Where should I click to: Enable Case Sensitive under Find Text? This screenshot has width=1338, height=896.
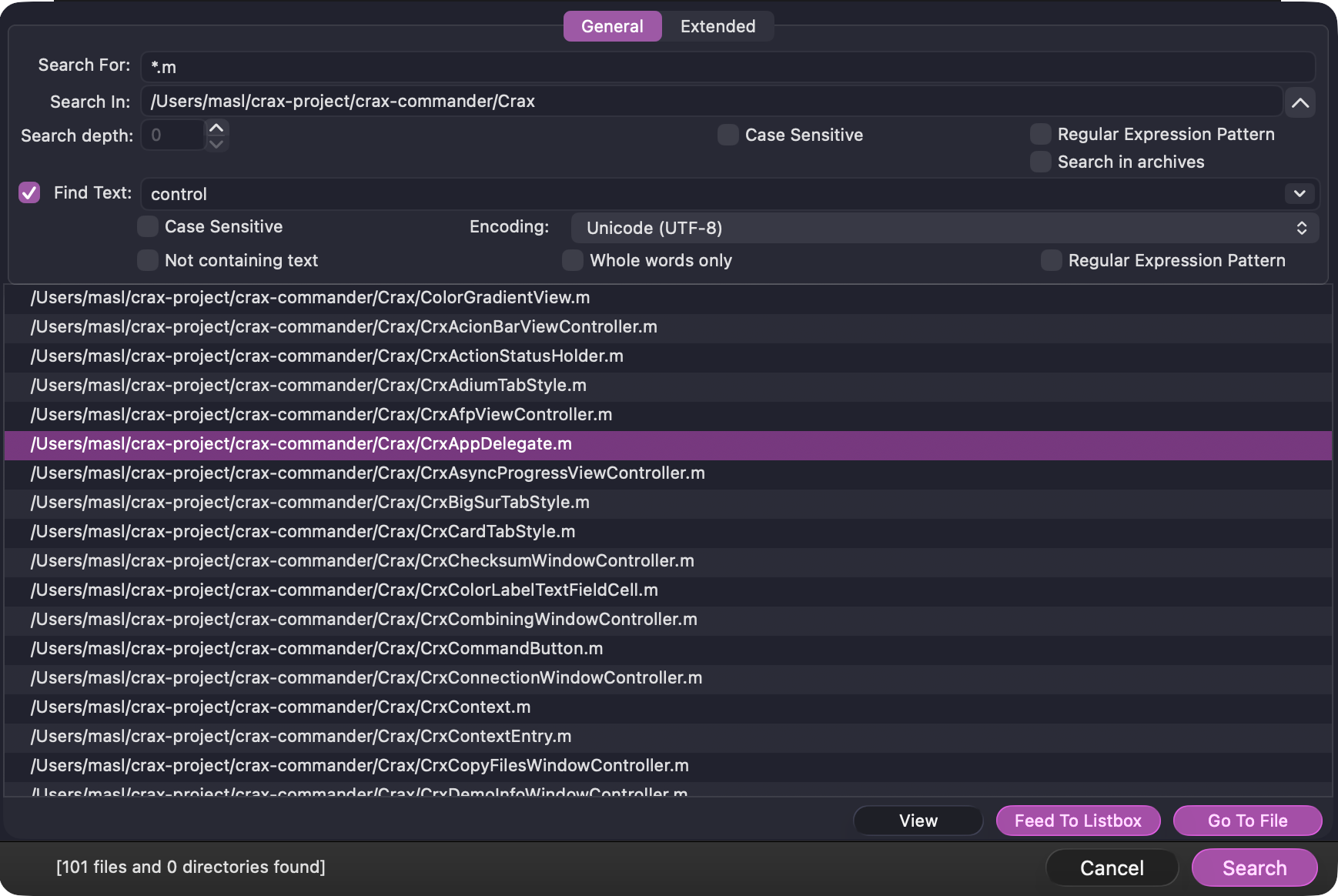[147, 226]
